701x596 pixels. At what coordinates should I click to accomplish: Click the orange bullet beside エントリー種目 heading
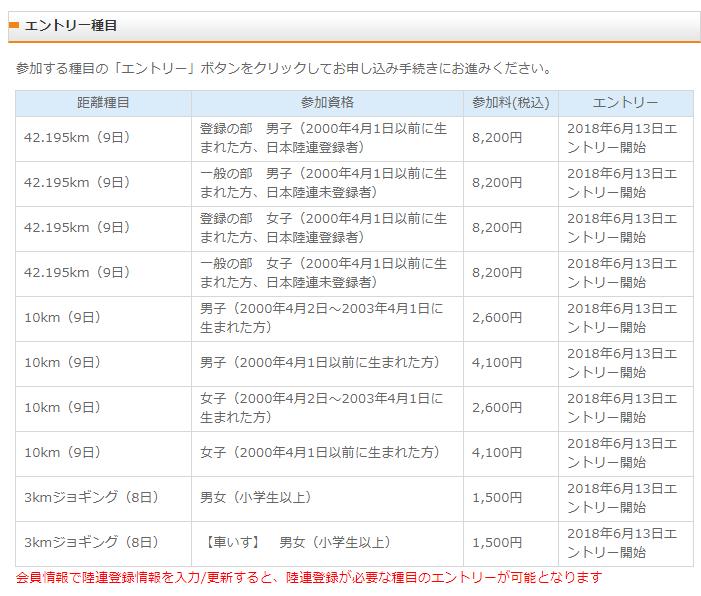point(14,26)
